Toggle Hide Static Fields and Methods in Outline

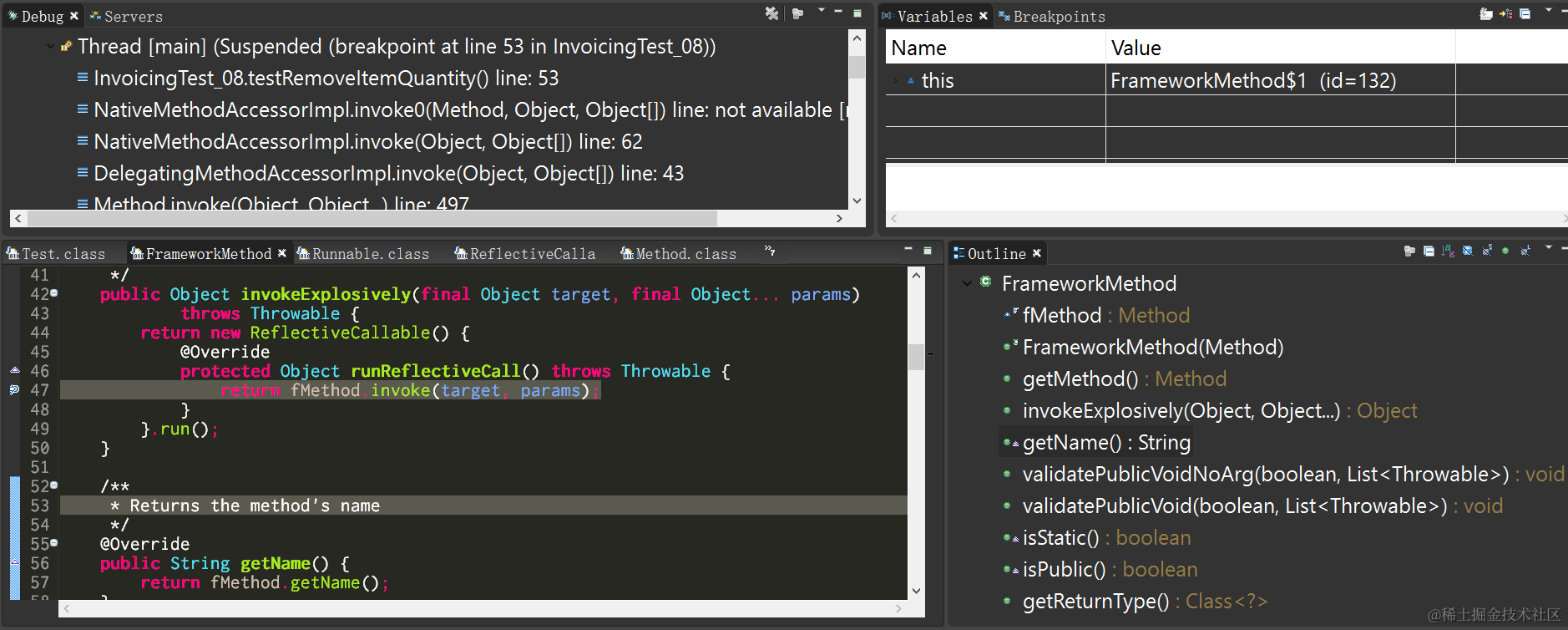click(x=1487, y=251)
